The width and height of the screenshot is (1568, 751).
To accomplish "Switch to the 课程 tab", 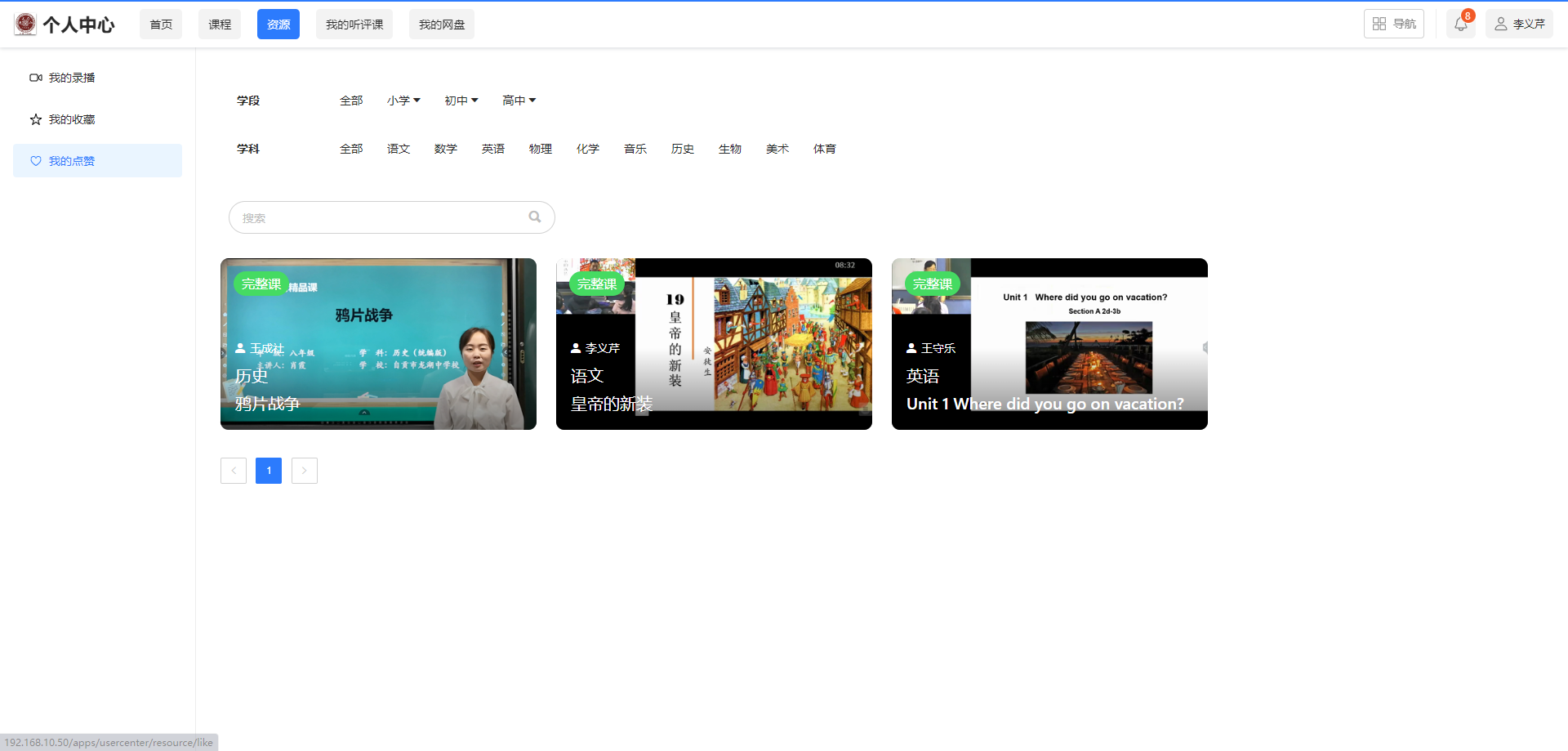I will (x=220, y=25).
